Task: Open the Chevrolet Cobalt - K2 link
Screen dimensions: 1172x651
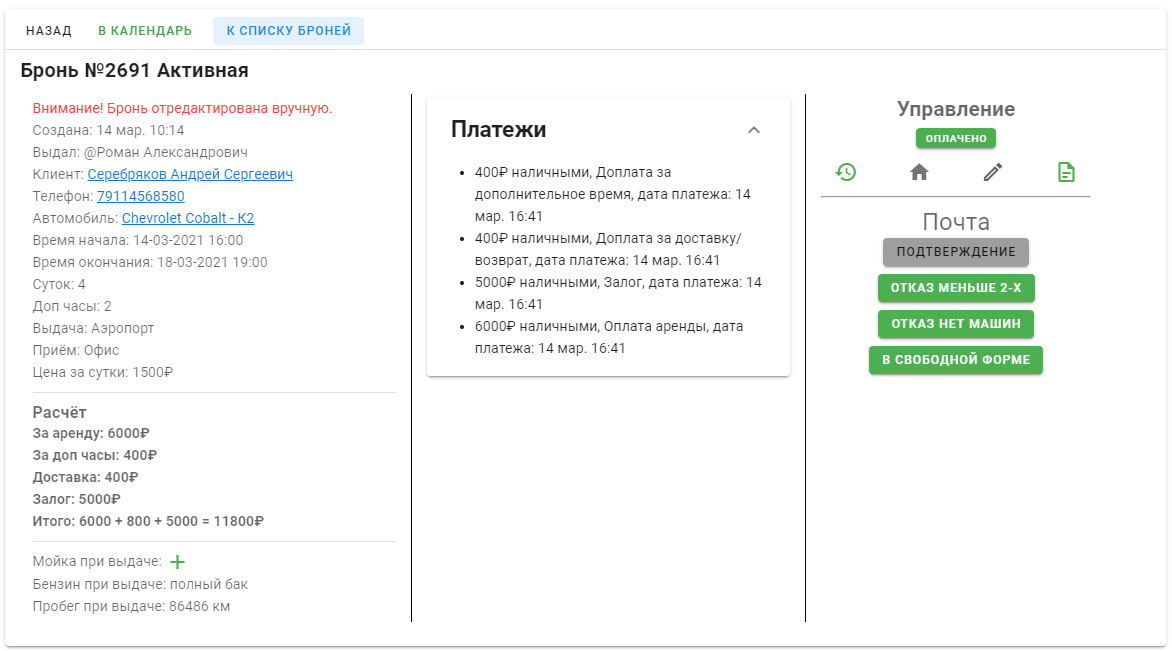Action: [188, 218]
